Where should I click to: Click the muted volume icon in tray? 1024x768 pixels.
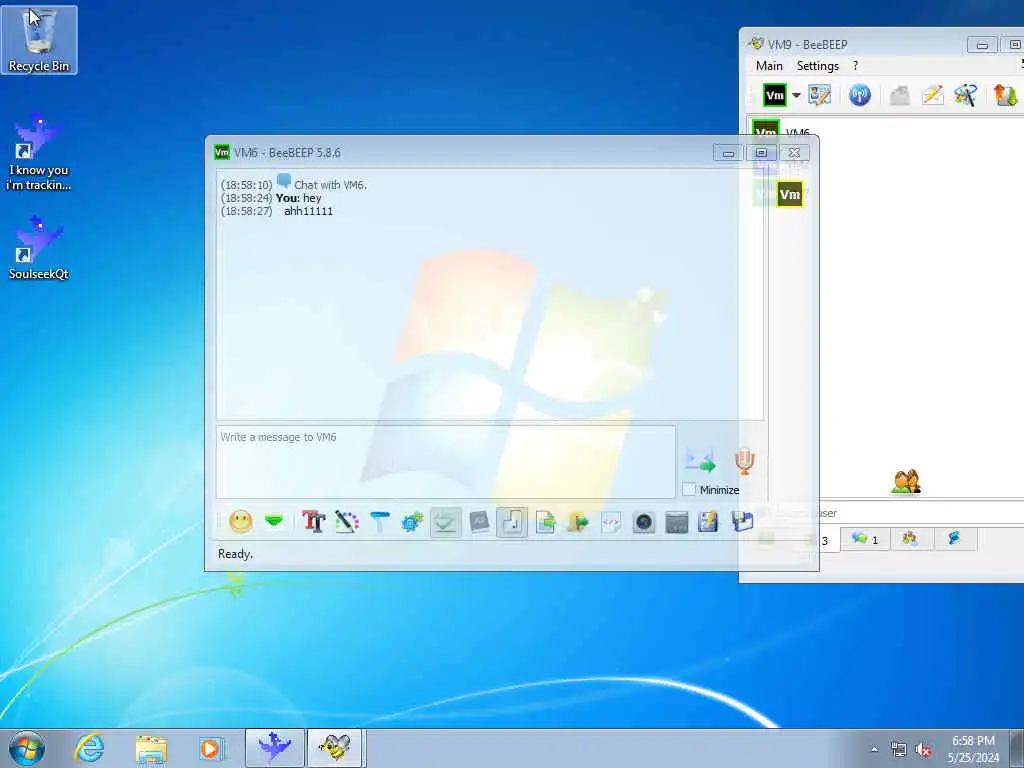tap(923, 750)
